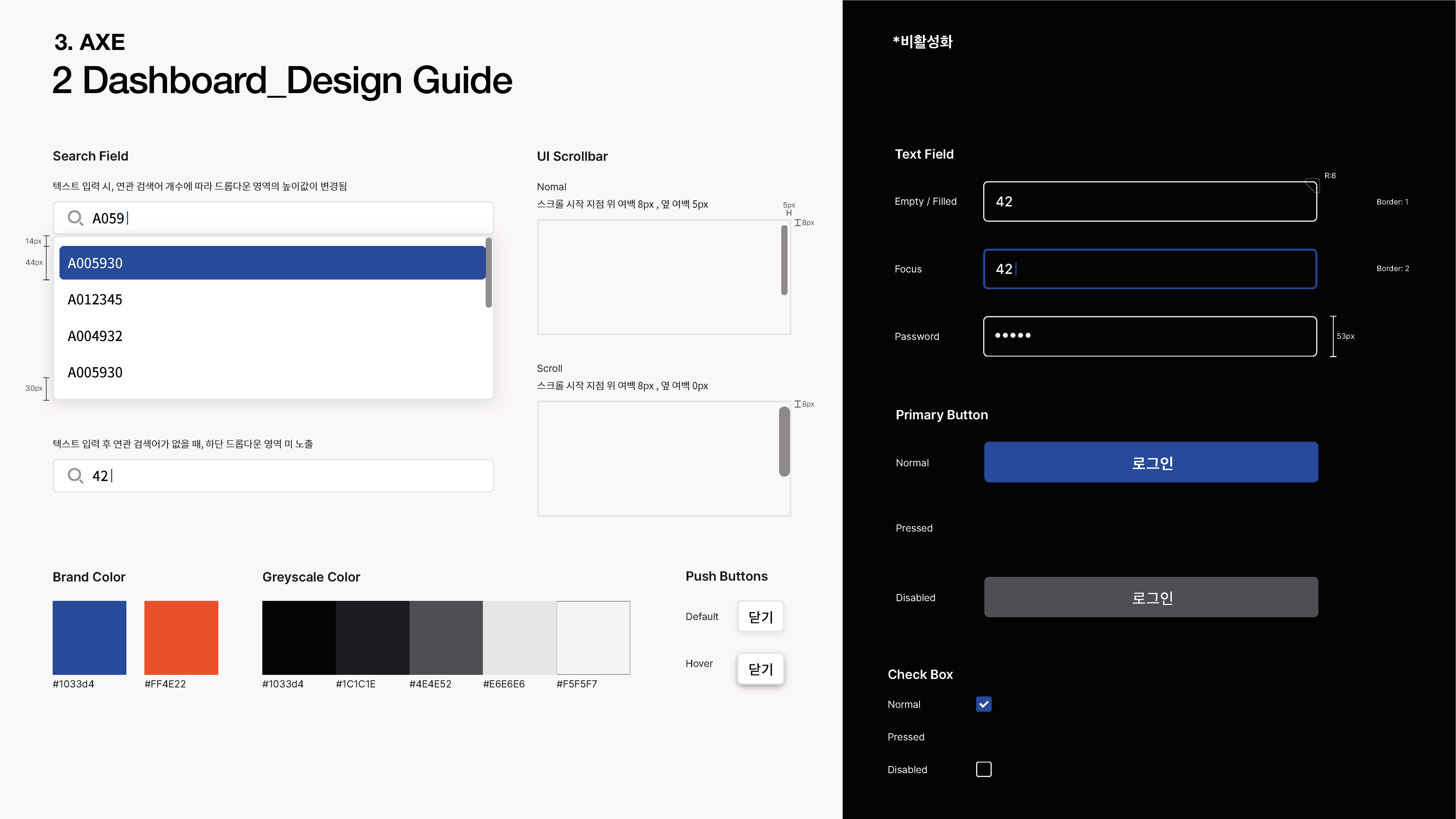Click the search magnifier icon beside A059
The image size is (1456, 819).
click(75, 218)
